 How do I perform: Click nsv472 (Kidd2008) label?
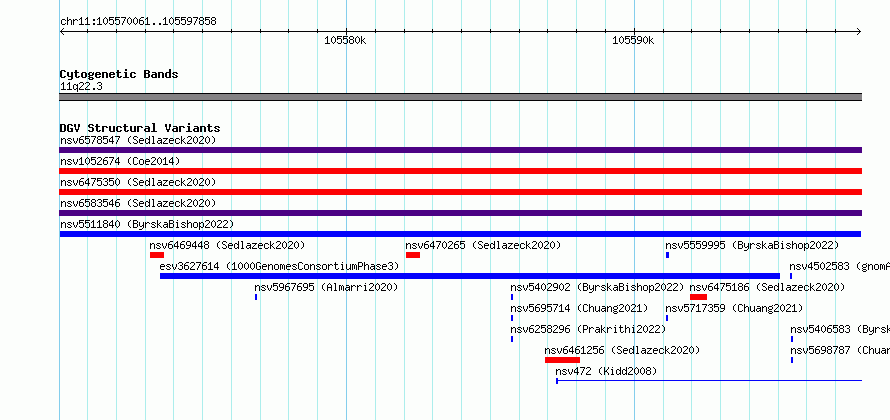tap(606, 371)
